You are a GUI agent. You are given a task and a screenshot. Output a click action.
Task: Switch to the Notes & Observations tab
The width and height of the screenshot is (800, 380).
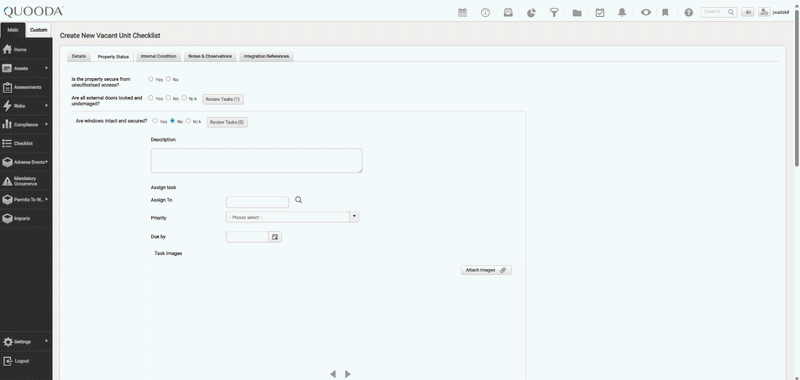pyautogui.click(x=210, y=57)
